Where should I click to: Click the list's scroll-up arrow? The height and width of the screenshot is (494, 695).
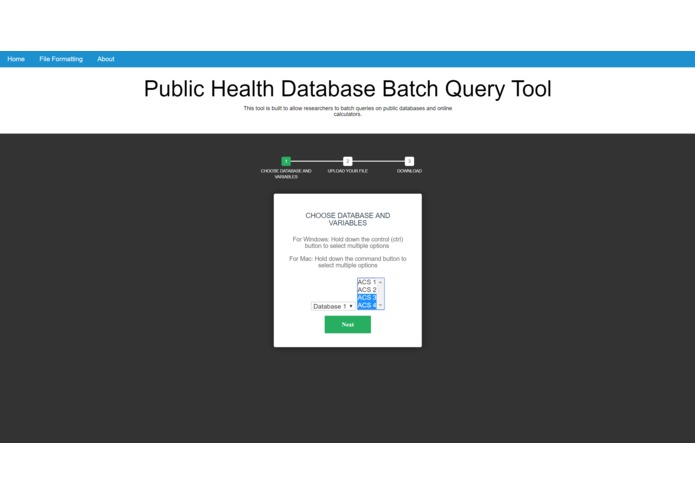380,282
